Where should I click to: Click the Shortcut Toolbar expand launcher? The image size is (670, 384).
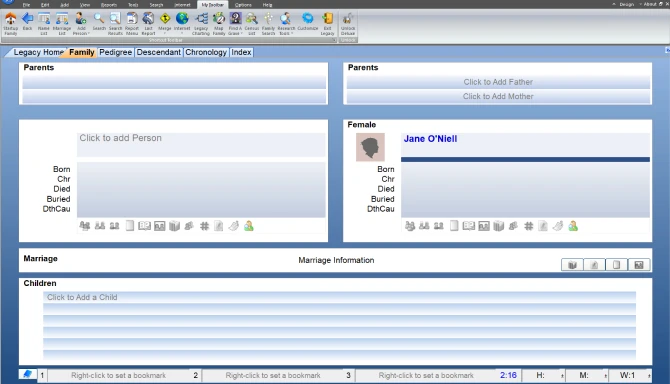(334, 40)
